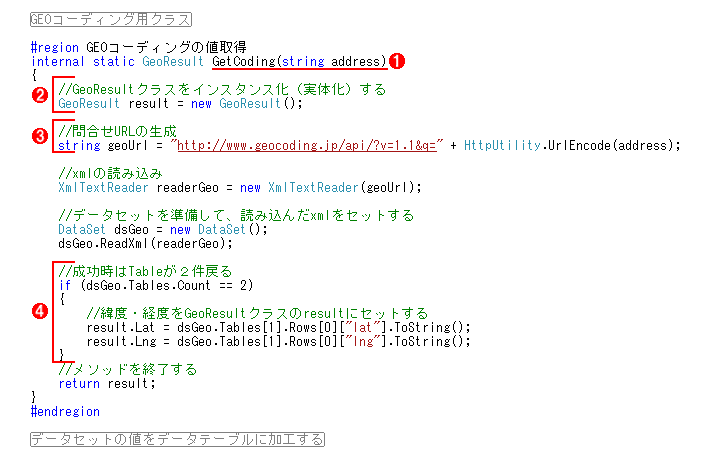Click 'result.Lng' assignment target
This screenshot has height=459, width=718.
pos(121,341)
